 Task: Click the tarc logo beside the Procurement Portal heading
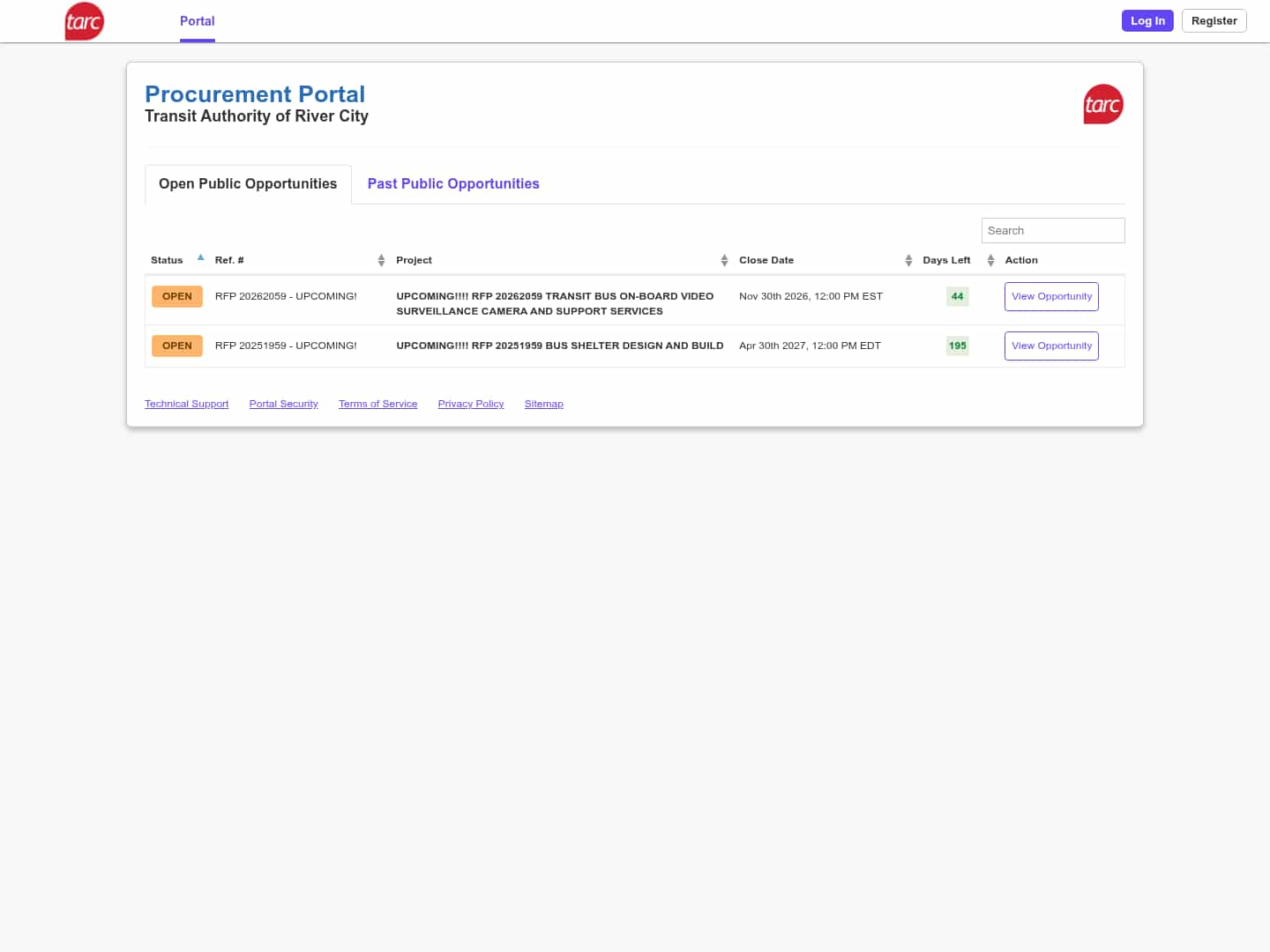1103,104
